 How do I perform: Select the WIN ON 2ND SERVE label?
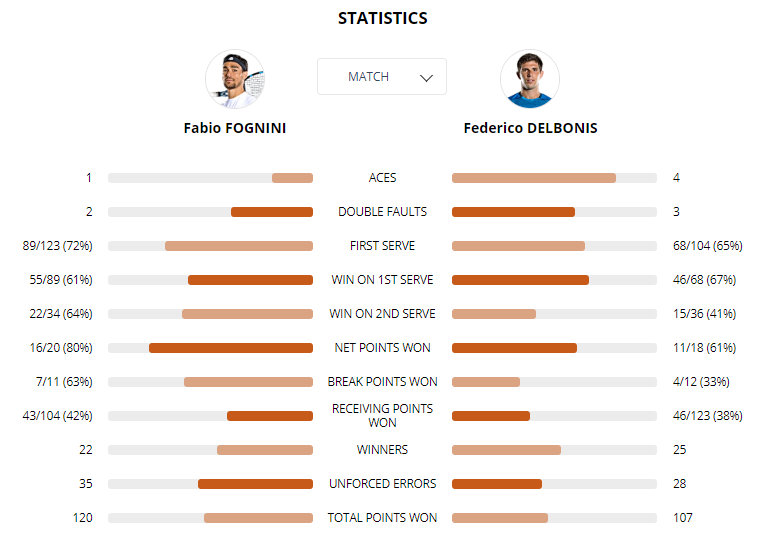tap(383, 314)
